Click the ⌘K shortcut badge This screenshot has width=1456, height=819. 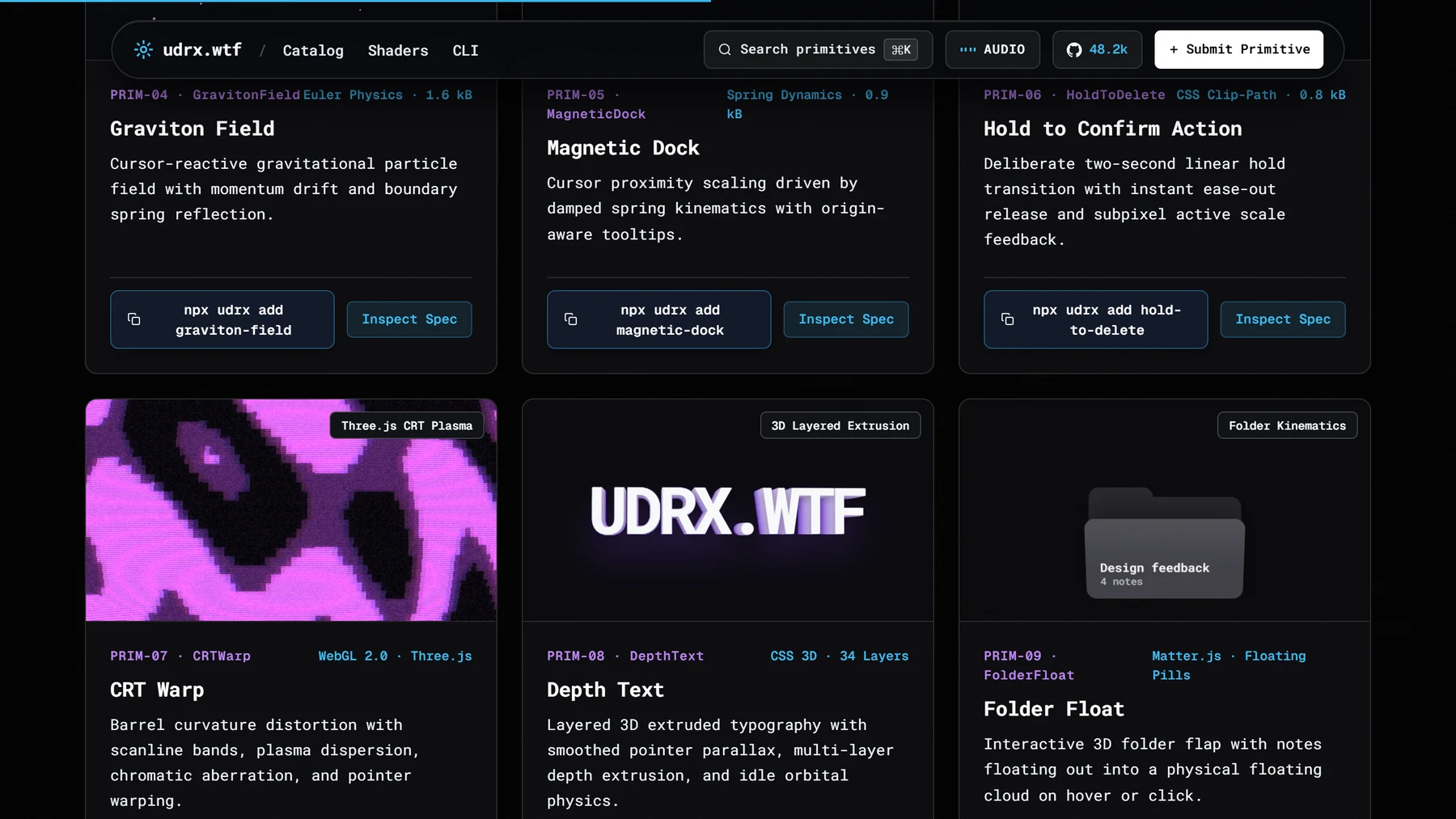point(901,49)
